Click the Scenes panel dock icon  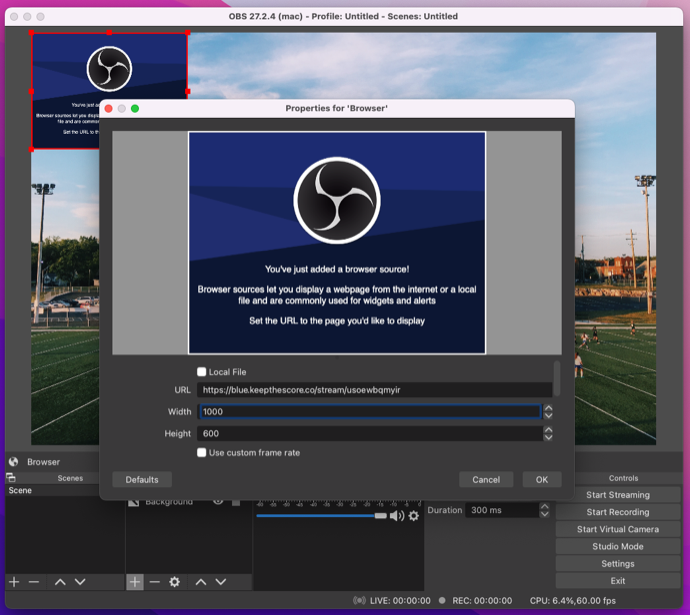point(11,478)
